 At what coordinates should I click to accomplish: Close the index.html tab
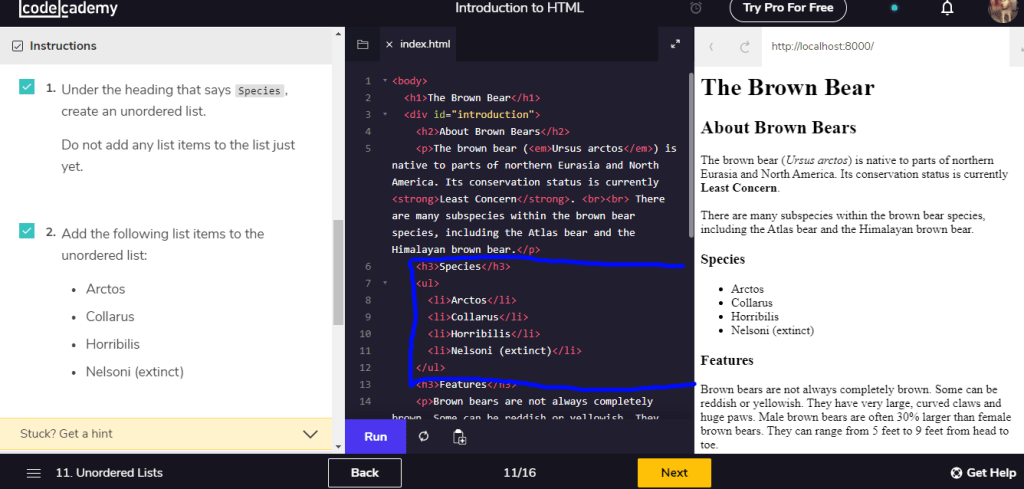pos(389,44)
